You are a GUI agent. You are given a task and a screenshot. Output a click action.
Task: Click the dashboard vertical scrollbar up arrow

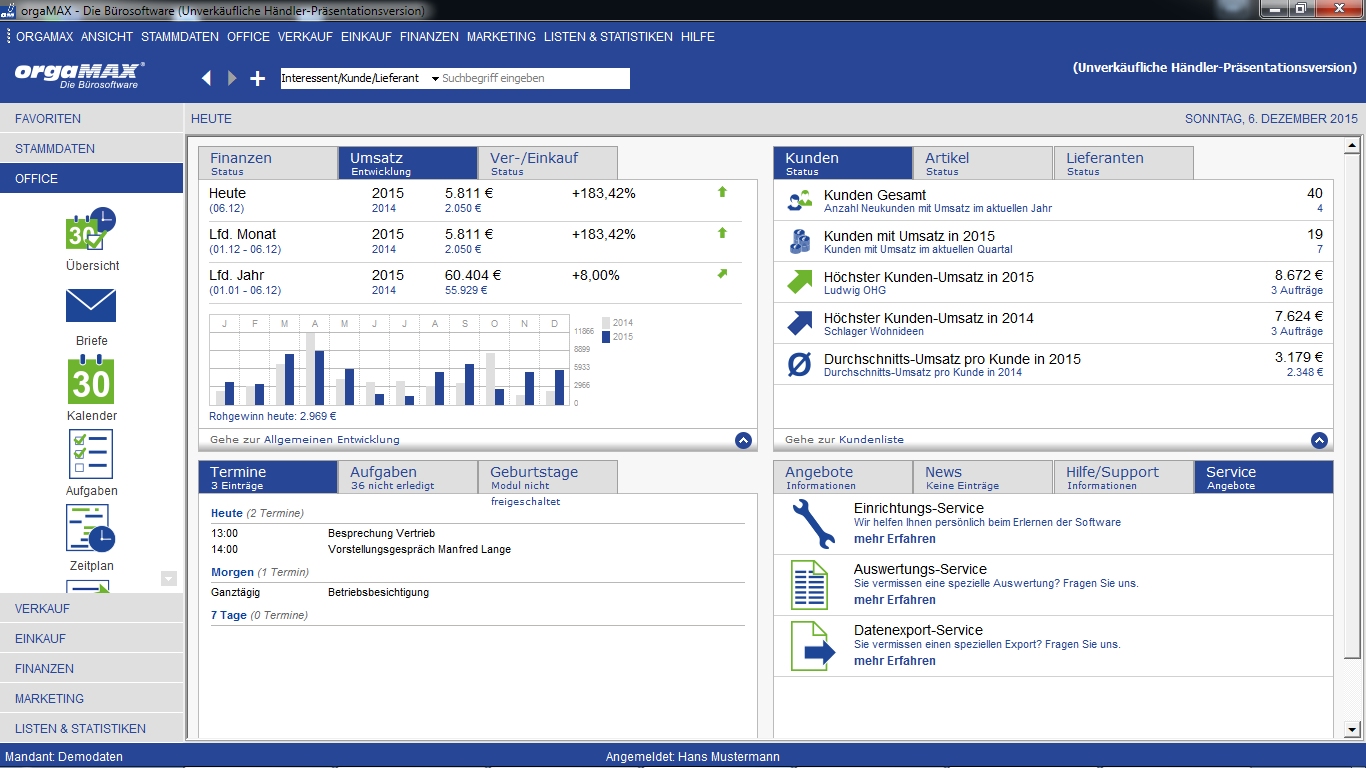[1352, 145]
